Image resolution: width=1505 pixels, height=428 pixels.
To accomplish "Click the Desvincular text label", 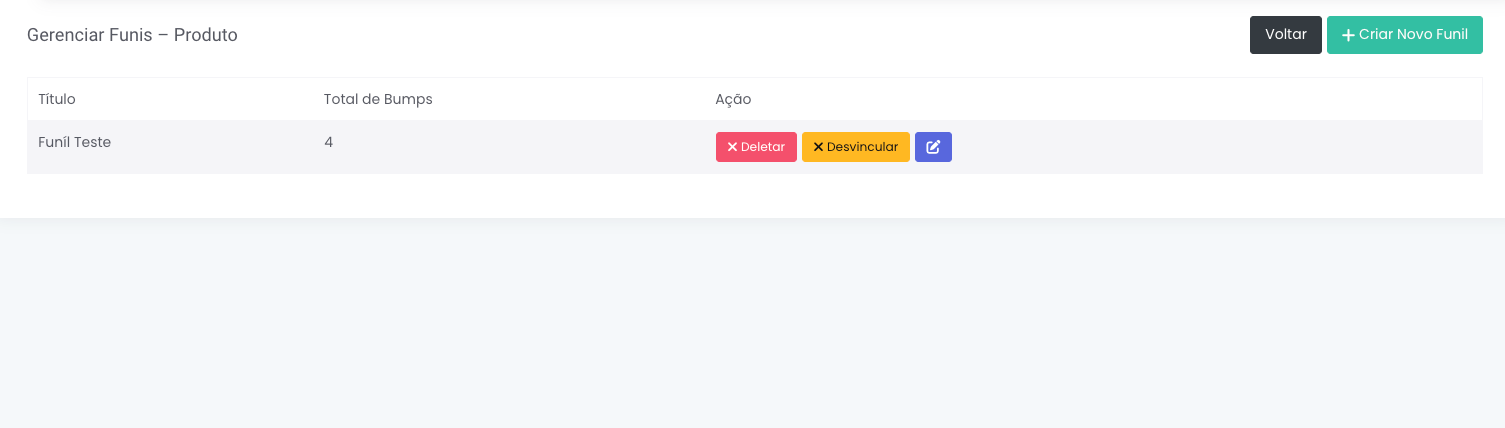I will pos(862,147).
